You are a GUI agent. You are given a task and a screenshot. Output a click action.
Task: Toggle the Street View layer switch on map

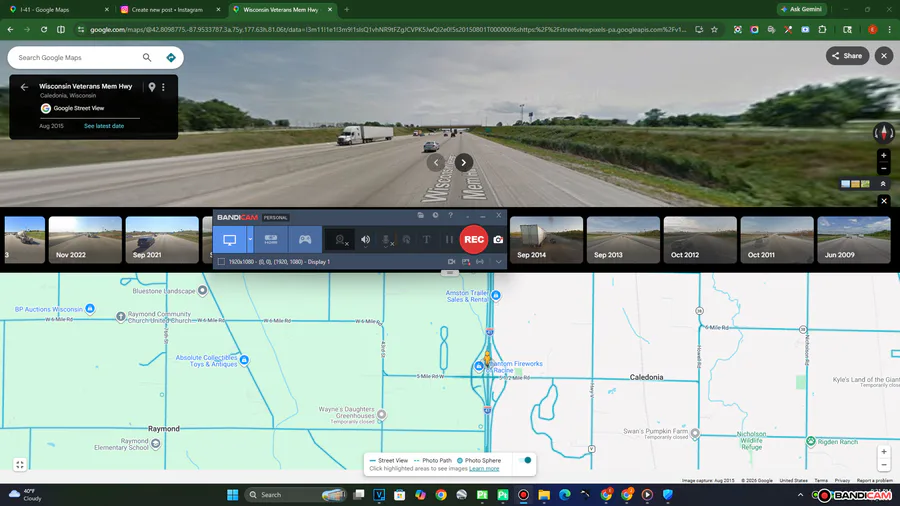click(x=525, y=460)
